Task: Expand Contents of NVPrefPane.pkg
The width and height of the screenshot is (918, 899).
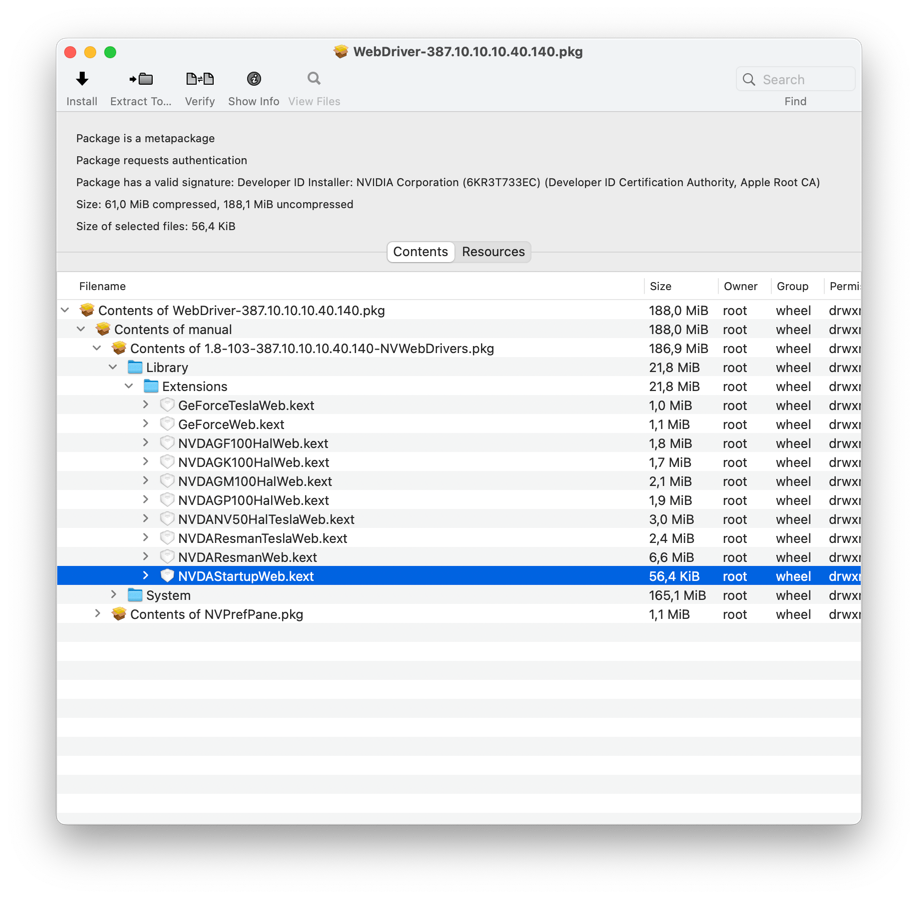Action: tap(97, 613)
